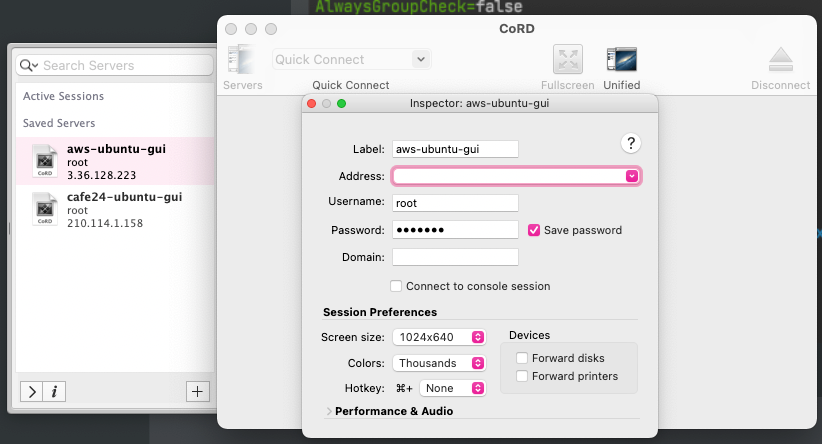The width and height of the screenshot is (822, 444).
Task: Click the Active Sessions header
Action: point(63,96)
